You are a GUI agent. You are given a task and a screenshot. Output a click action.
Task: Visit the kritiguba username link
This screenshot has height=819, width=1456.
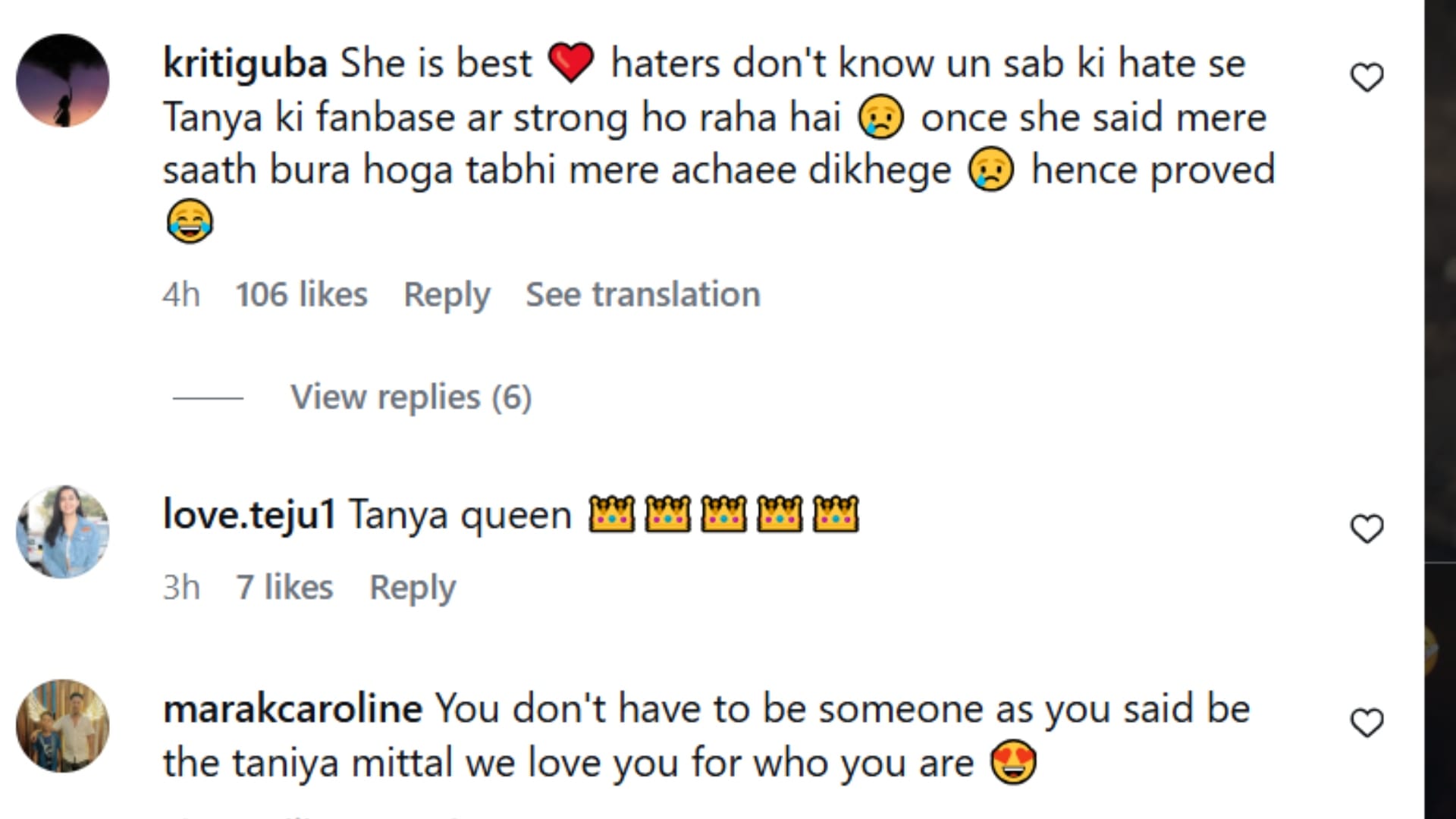pyautogui.click(x=245, y=63)
